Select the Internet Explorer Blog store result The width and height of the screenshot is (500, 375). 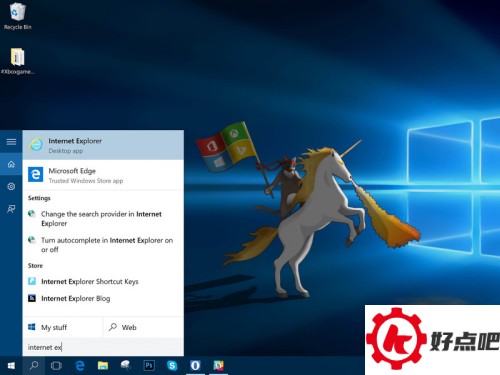tap(103, 298)
